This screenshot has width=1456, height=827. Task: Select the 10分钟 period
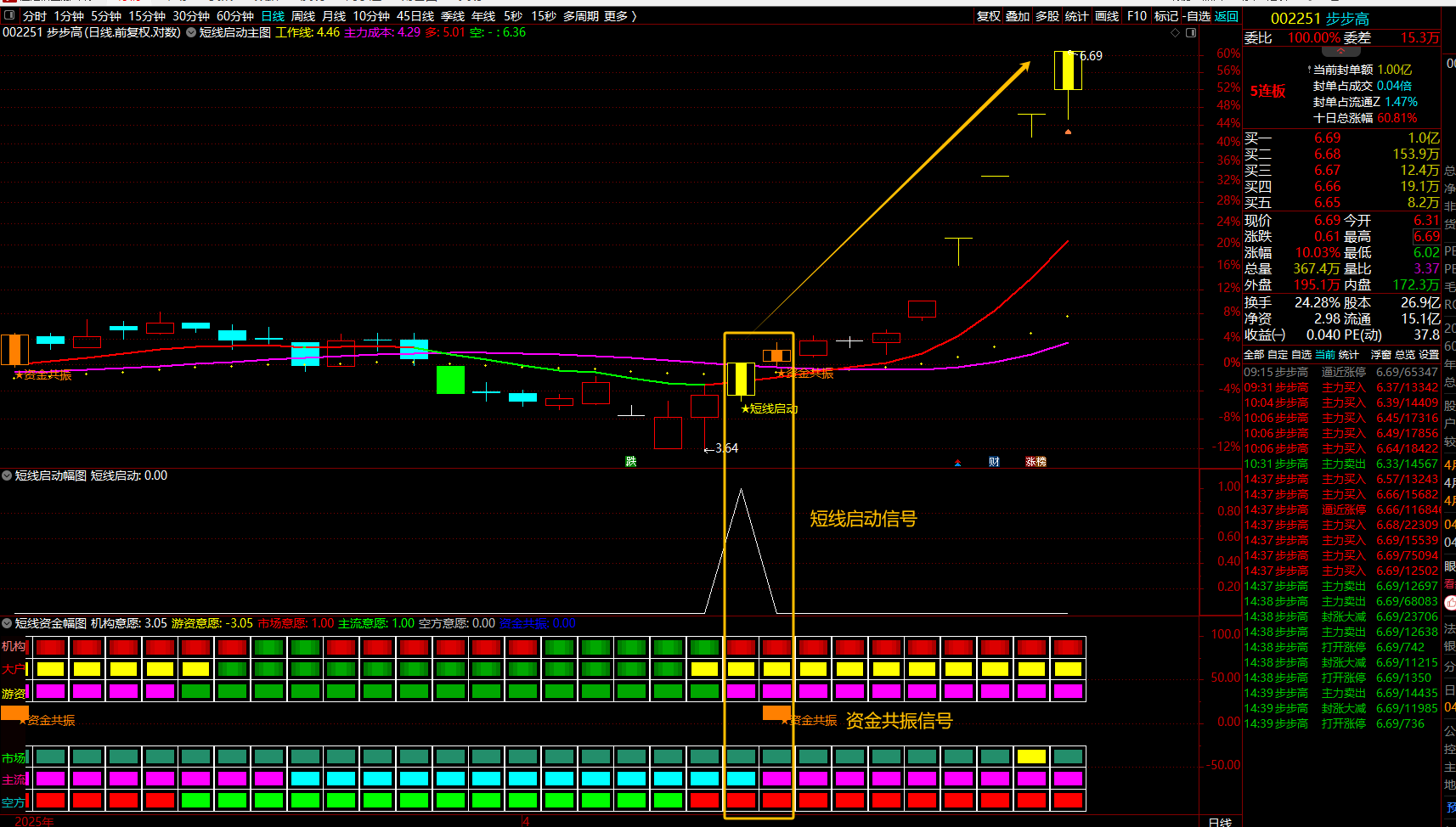point(371,16)
